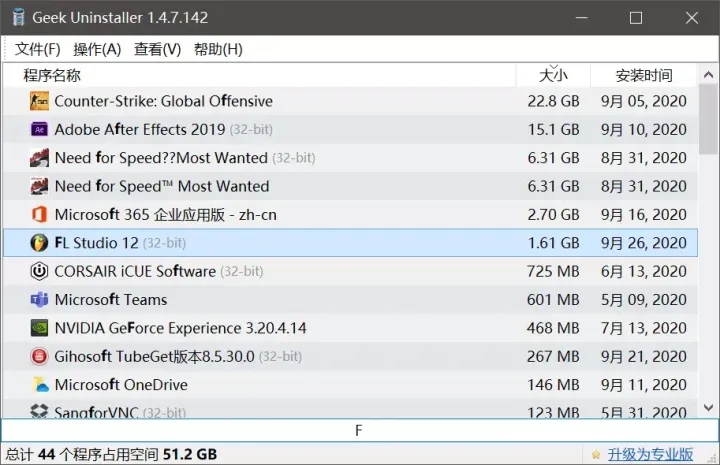Click the 9月 26, 2020 install date
The image size is (720, 465).
[644, 243]
